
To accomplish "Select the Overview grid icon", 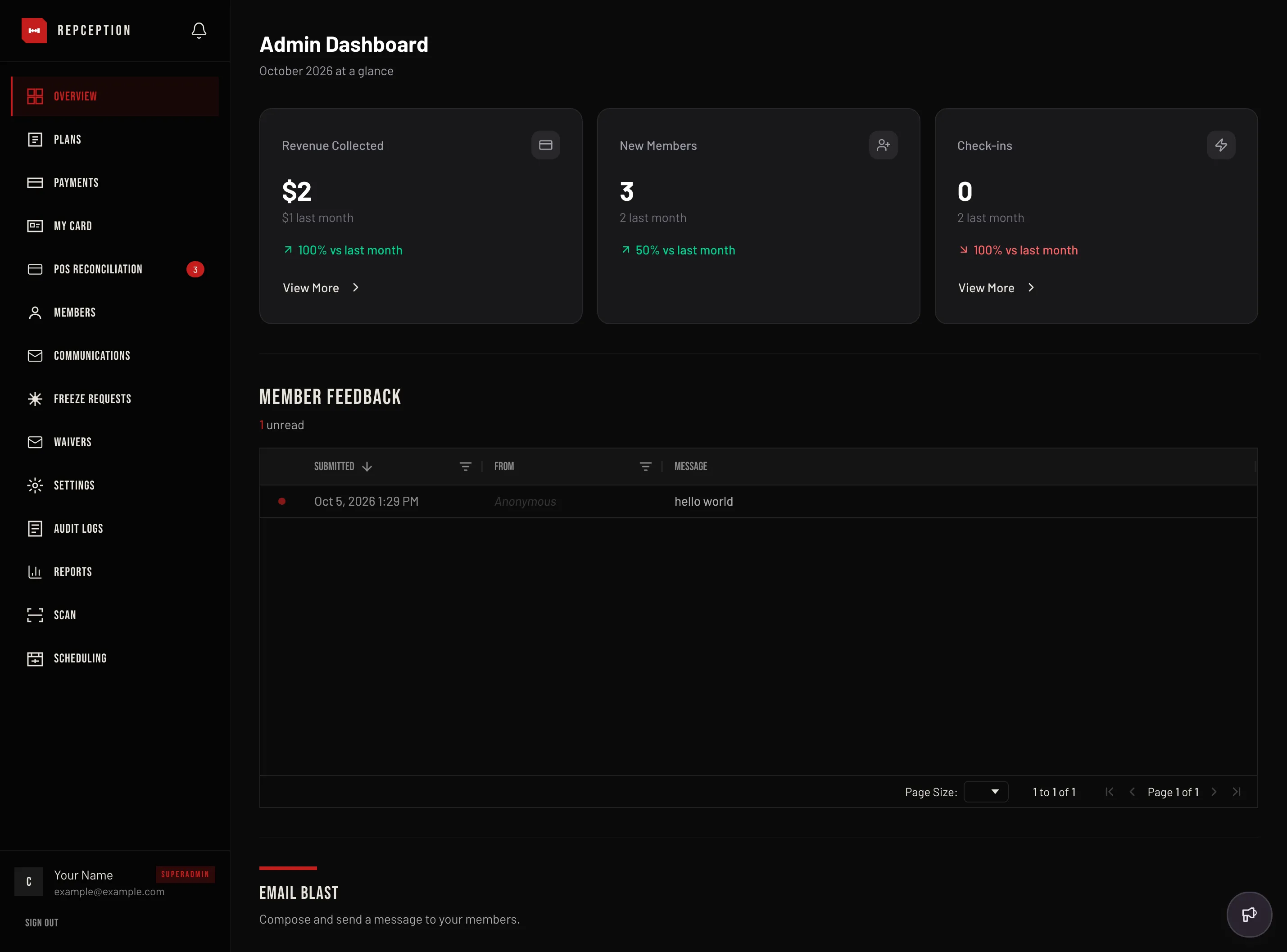I will 35,96.
